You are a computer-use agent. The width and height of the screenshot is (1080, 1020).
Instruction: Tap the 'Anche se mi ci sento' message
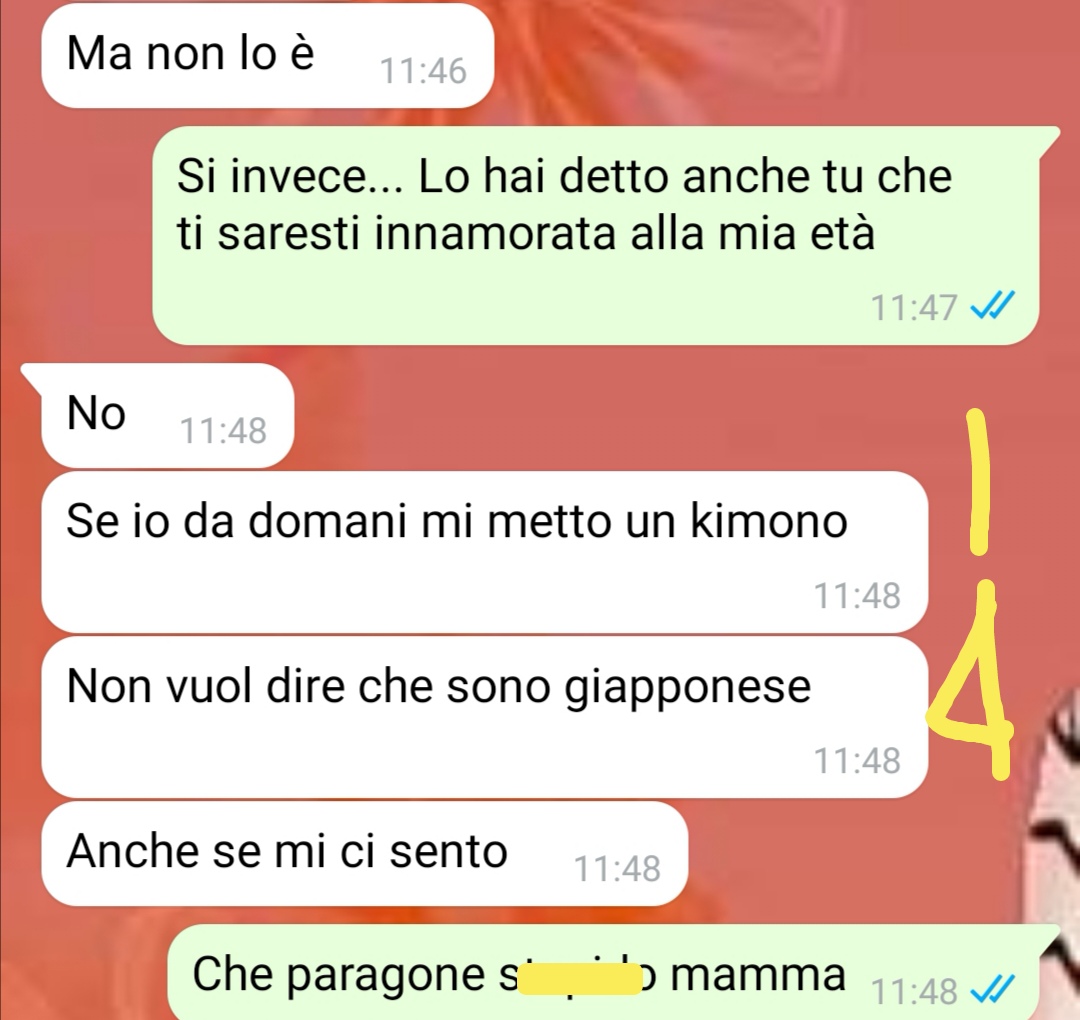(364, 853)
